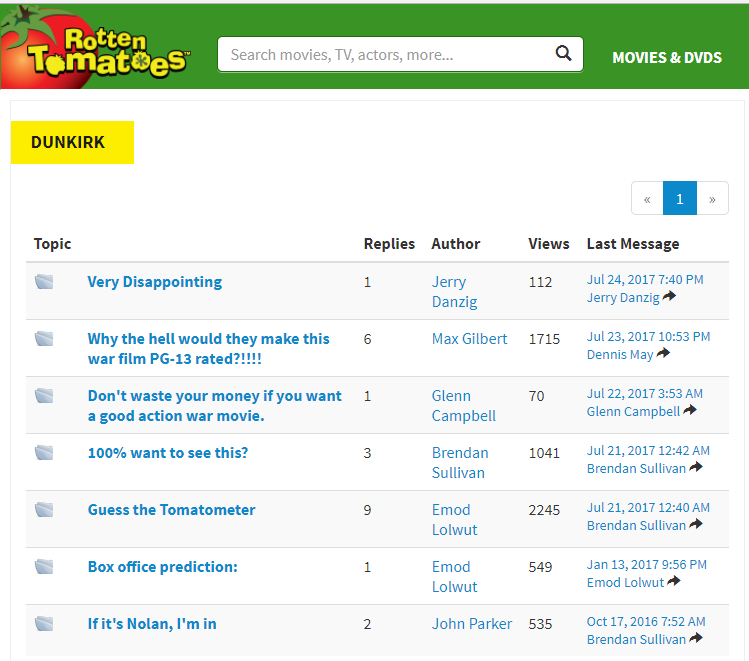Click the 9 replies value
This screenshot has width=749, height=661.
(367, 510)
